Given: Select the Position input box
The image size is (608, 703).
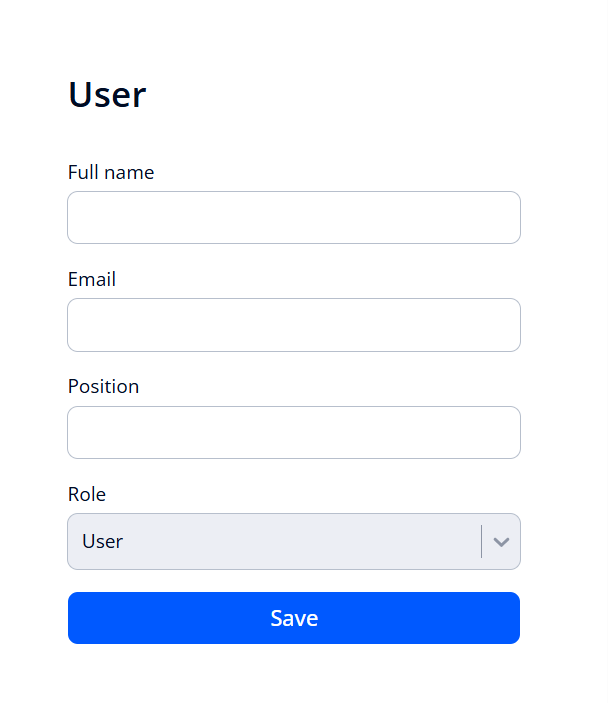Looking at the screenshot, I should click(293, 433).
